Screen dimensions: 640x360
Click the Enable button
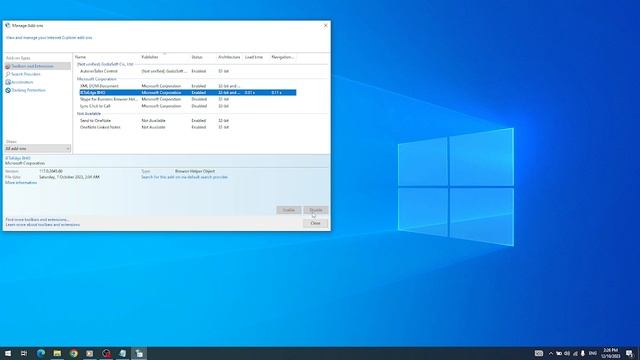tap(289, 210)
